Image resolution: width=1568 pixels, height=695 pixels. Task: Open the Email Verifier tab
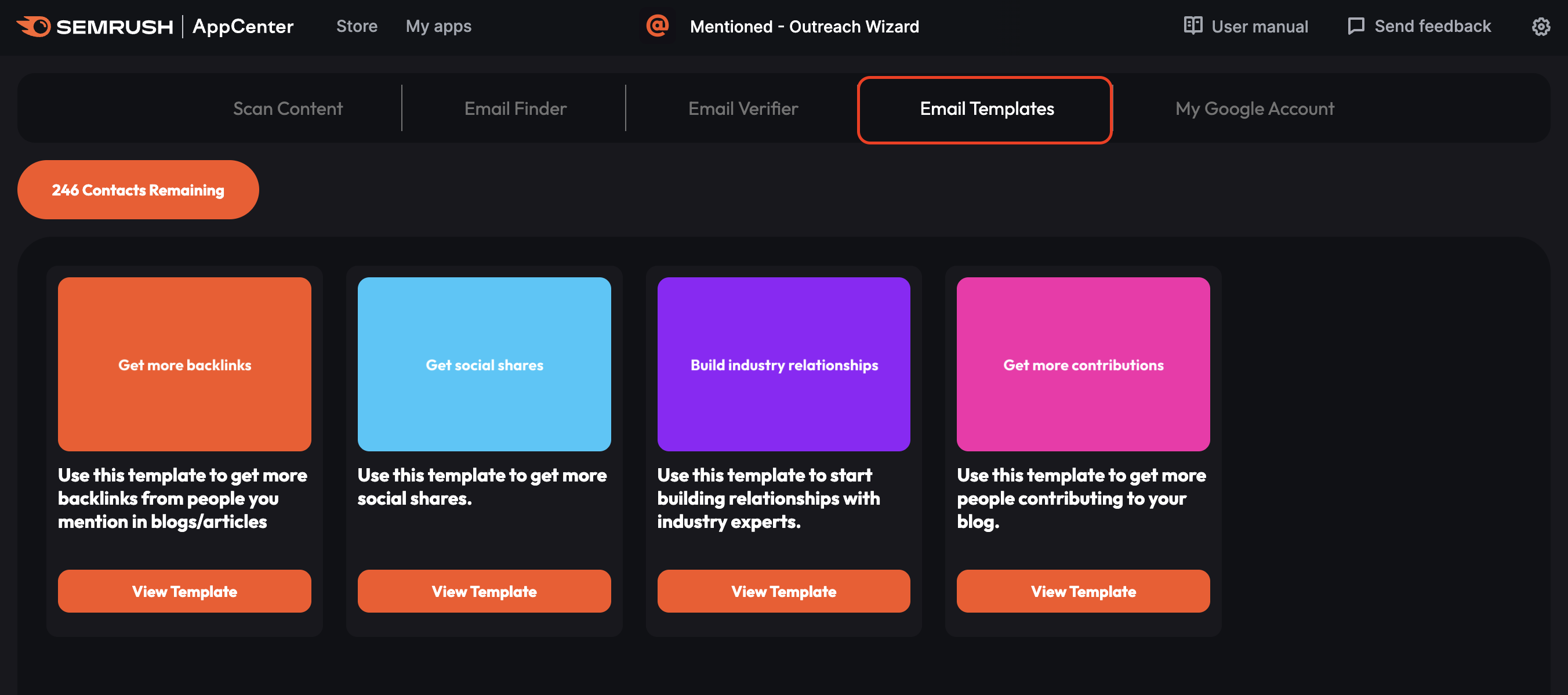click(x=742, y=108)
